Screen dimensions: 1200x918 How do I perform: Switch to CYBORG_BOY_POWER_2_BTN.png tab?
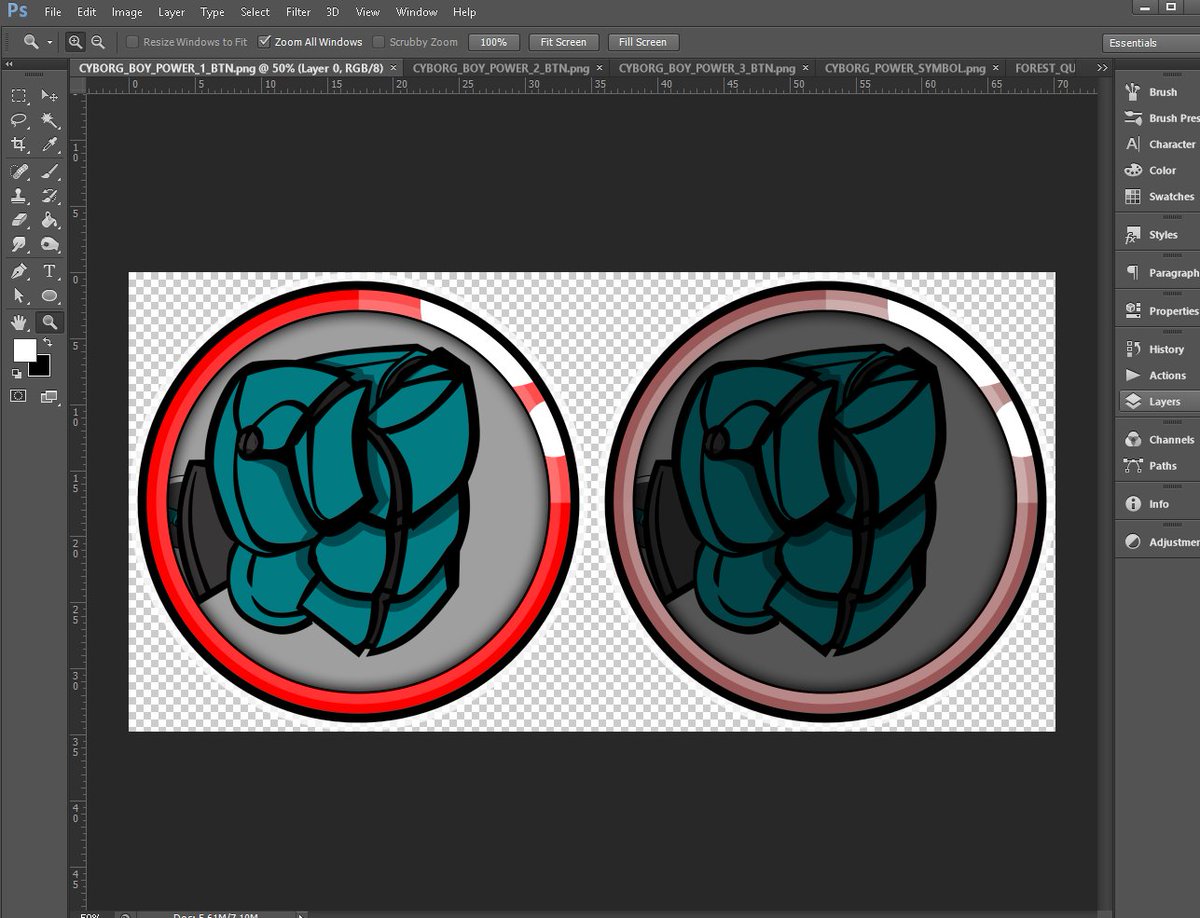(x=501, y=68)
